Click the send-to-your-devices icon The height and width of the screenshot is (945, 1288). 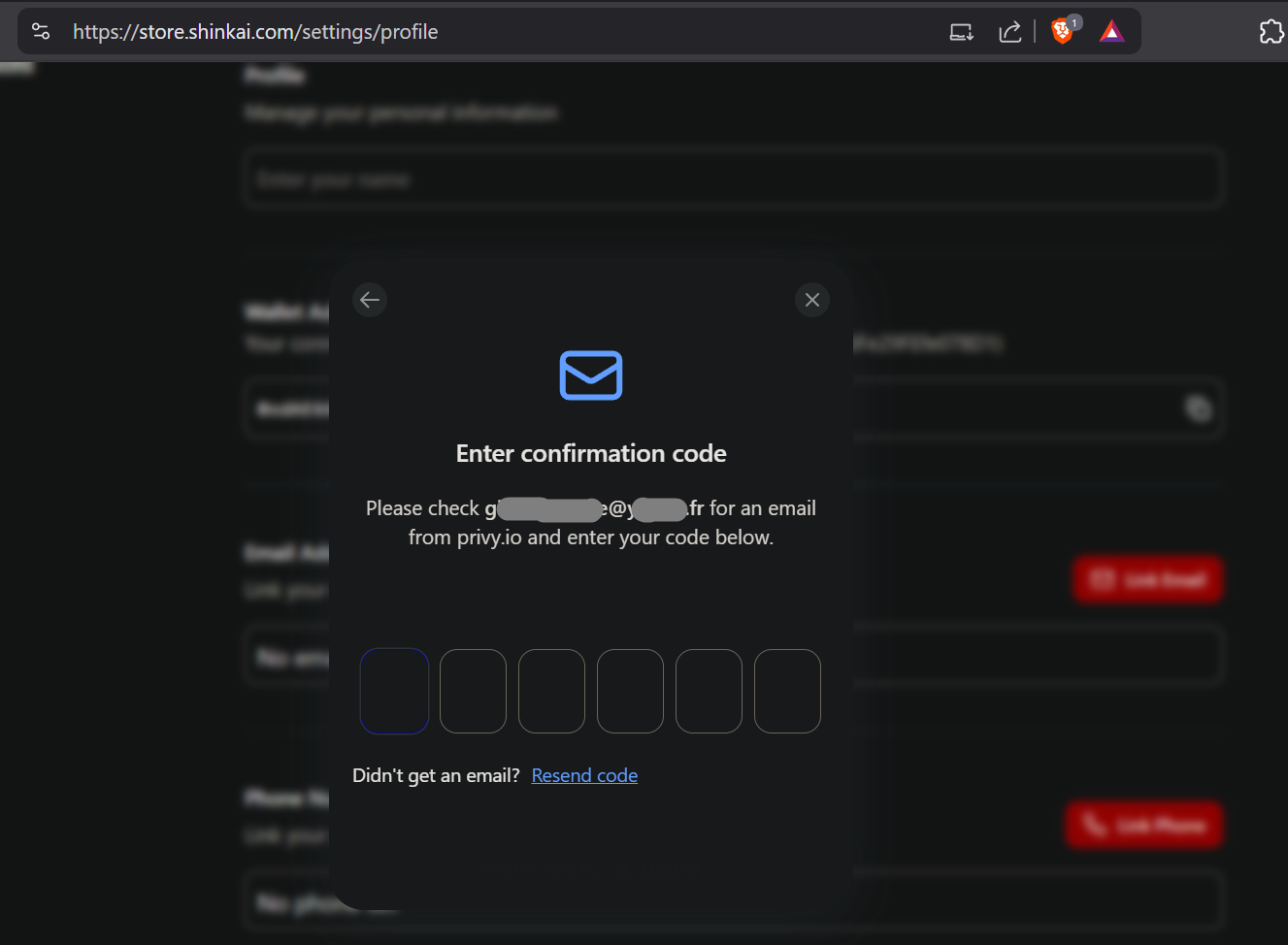pyautogui.click(x=961, y=31)
